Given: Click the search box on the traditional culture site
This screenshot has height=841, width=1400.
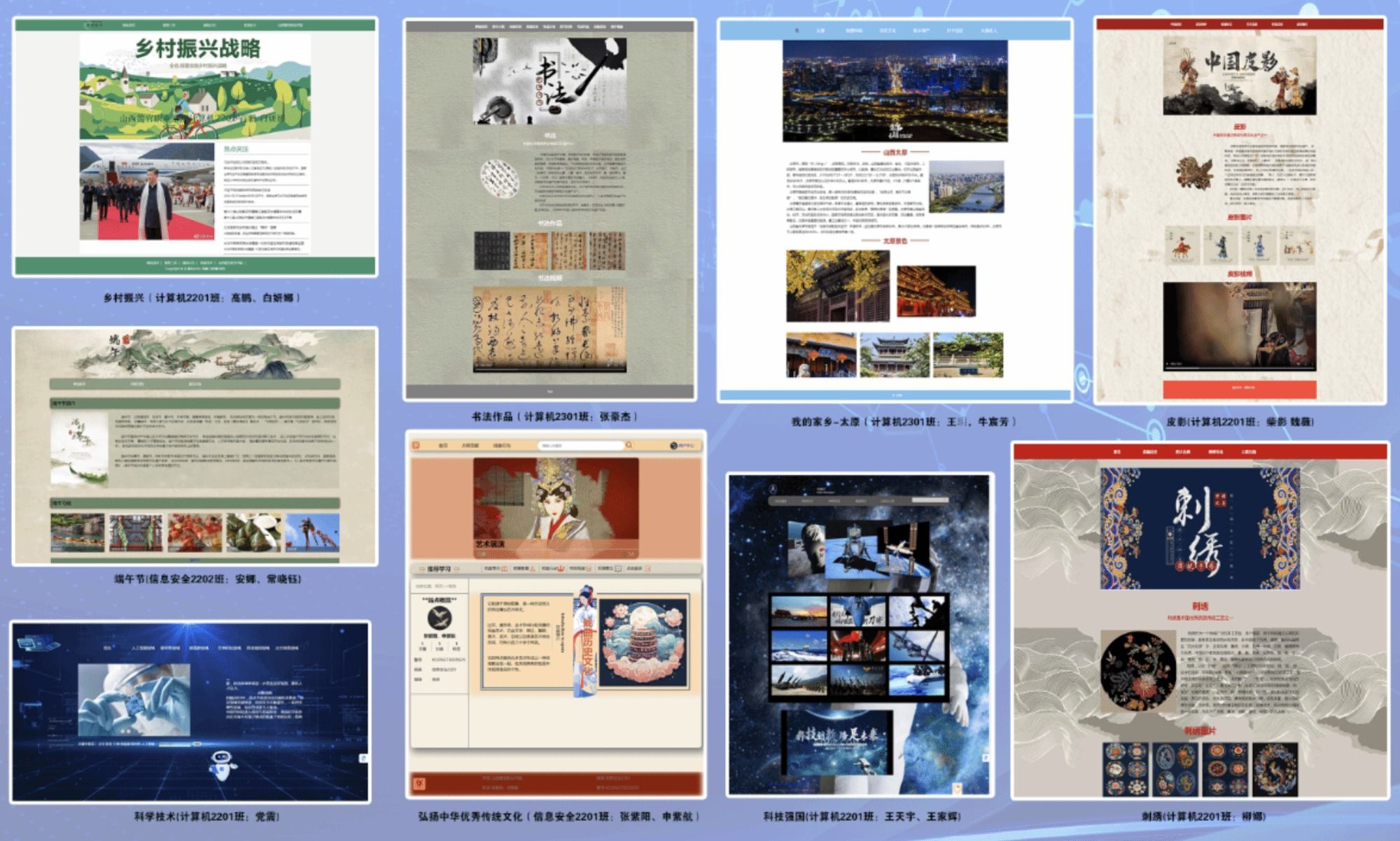Looking at the screenshot, I should pos(580,445).
